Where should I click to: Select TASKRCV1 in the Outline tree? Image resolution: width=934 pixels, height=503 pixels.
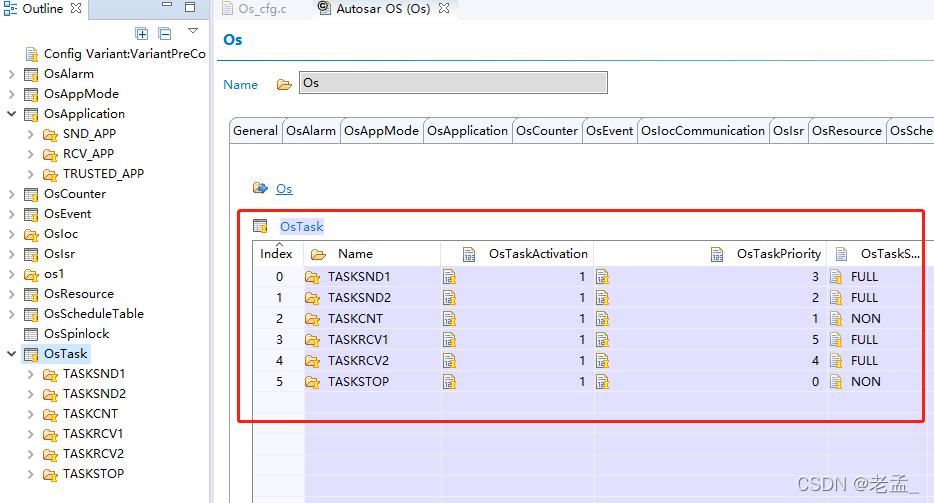coord(93,434)
